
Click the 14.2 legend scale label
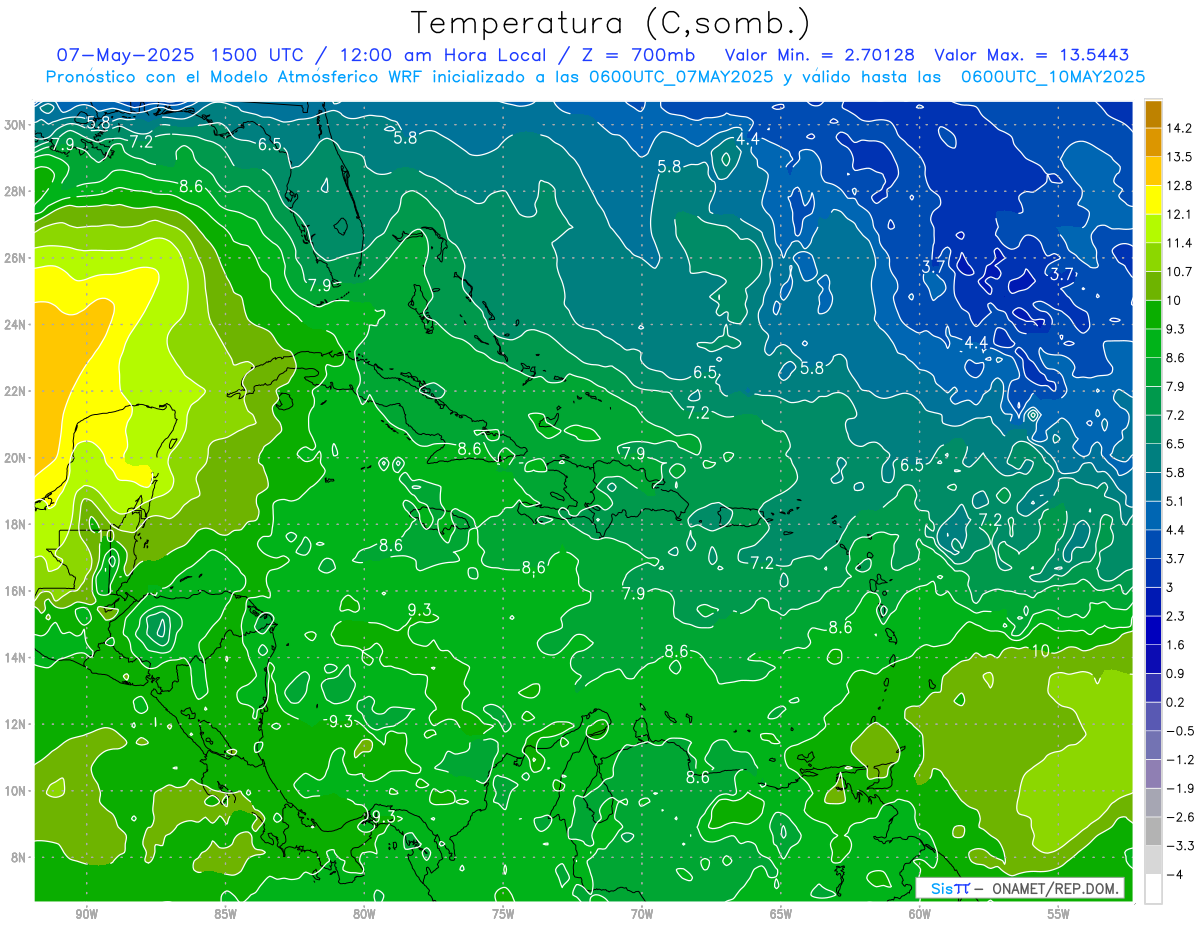pos(1179,128)
